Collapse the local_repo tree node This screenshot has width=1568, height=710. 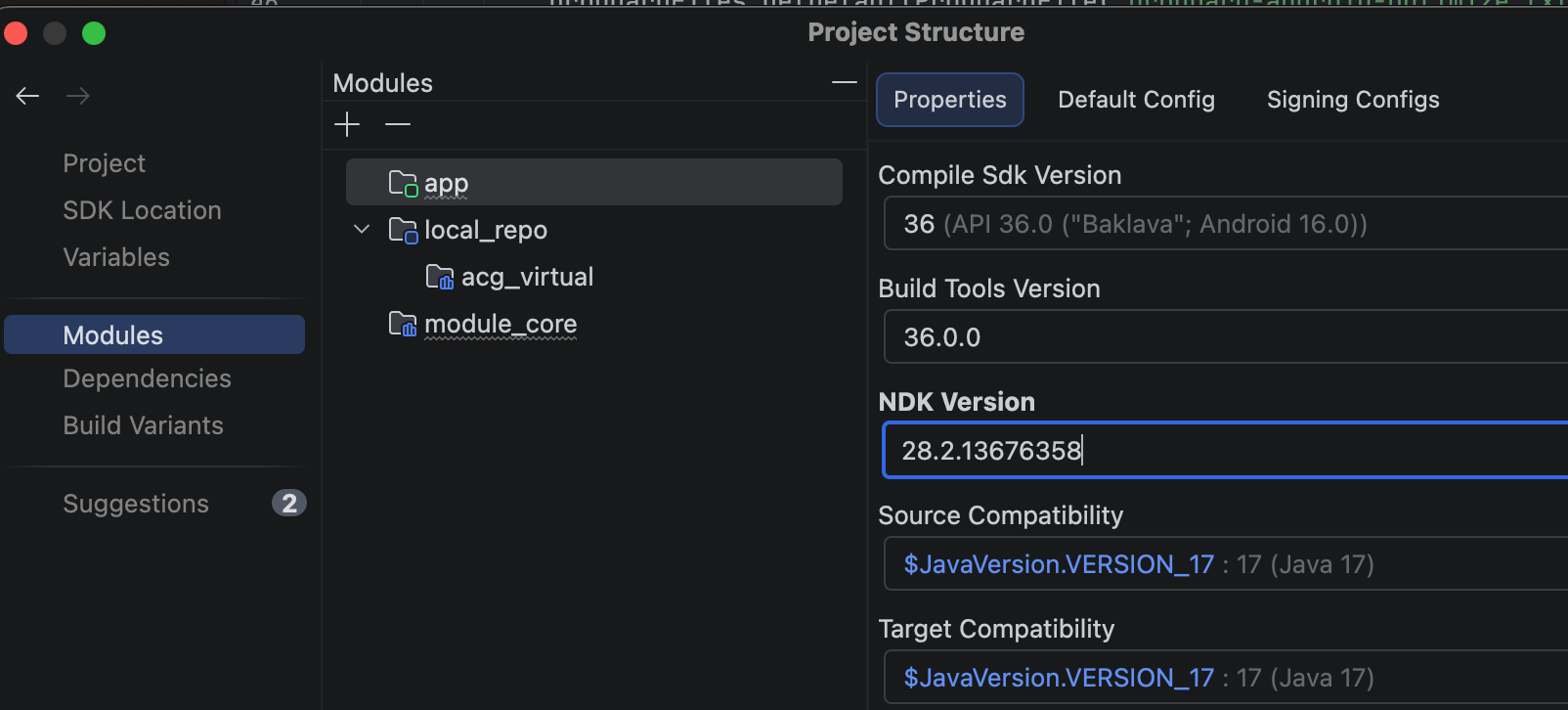pyautogui.click(x=362, y=229)
